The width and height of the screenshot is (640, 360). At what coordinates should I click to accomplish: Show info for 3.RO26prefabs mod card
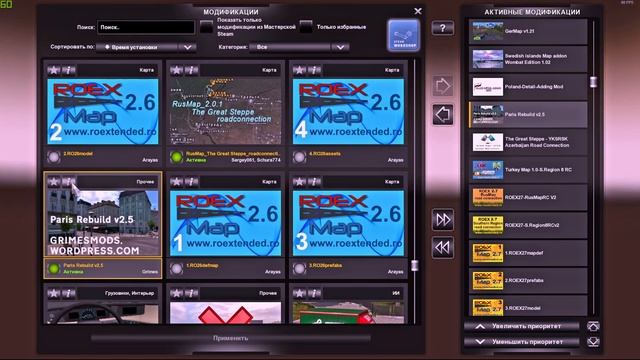click(314, 182)
